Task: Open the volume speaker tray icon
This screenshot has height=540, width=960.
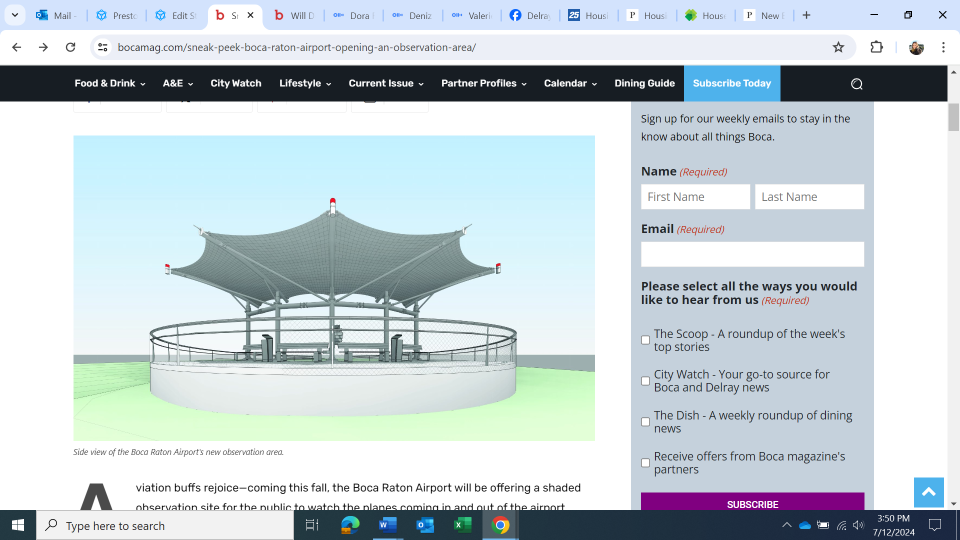Action: click(x=858, y=525)
